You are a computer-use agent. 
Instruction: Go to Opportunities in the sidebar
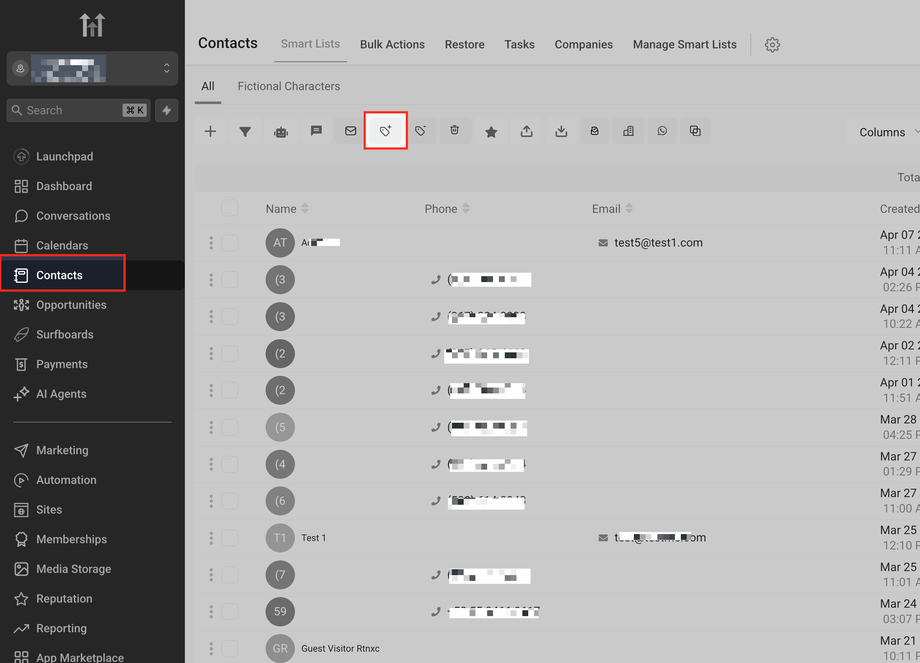coord(71,305)
